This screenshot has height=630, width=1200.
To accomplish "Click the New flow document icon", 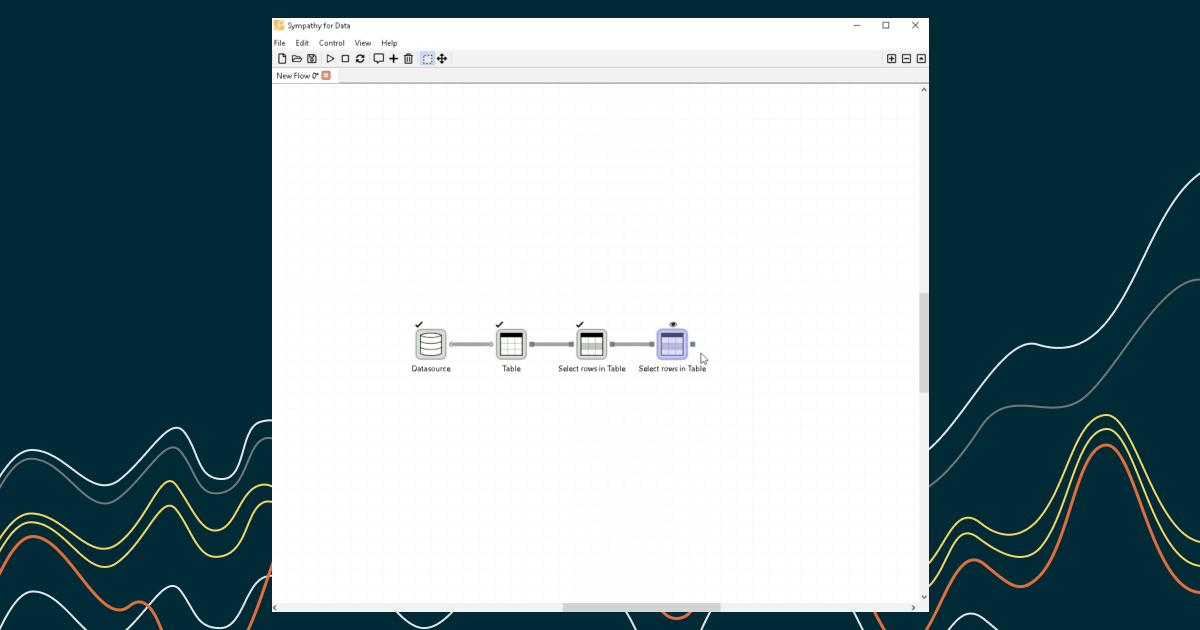I will pos(282,59).
